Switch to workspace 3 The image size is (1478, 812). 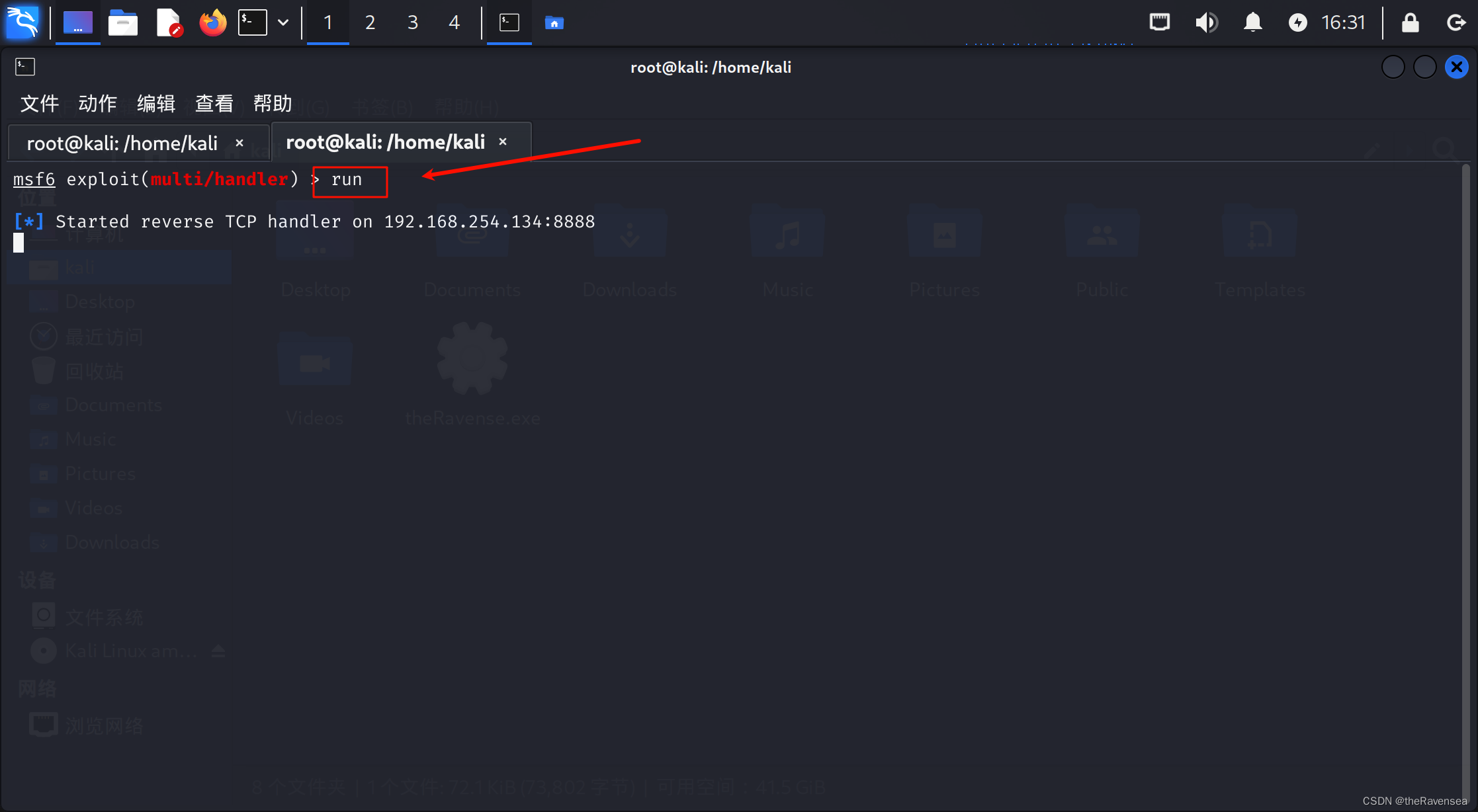coord(412,22)
